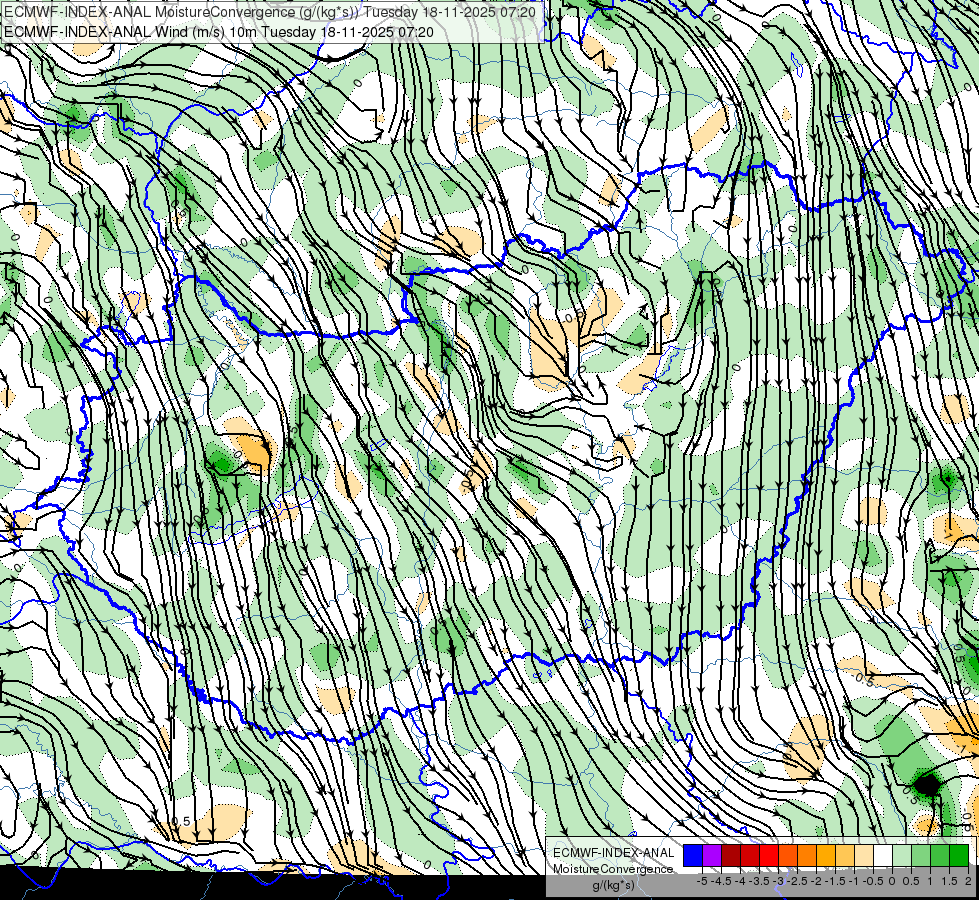Click the legend tick label -2.5
This screenshot has width=979, height=900.
pyautogui.click(x=797, y=881)
